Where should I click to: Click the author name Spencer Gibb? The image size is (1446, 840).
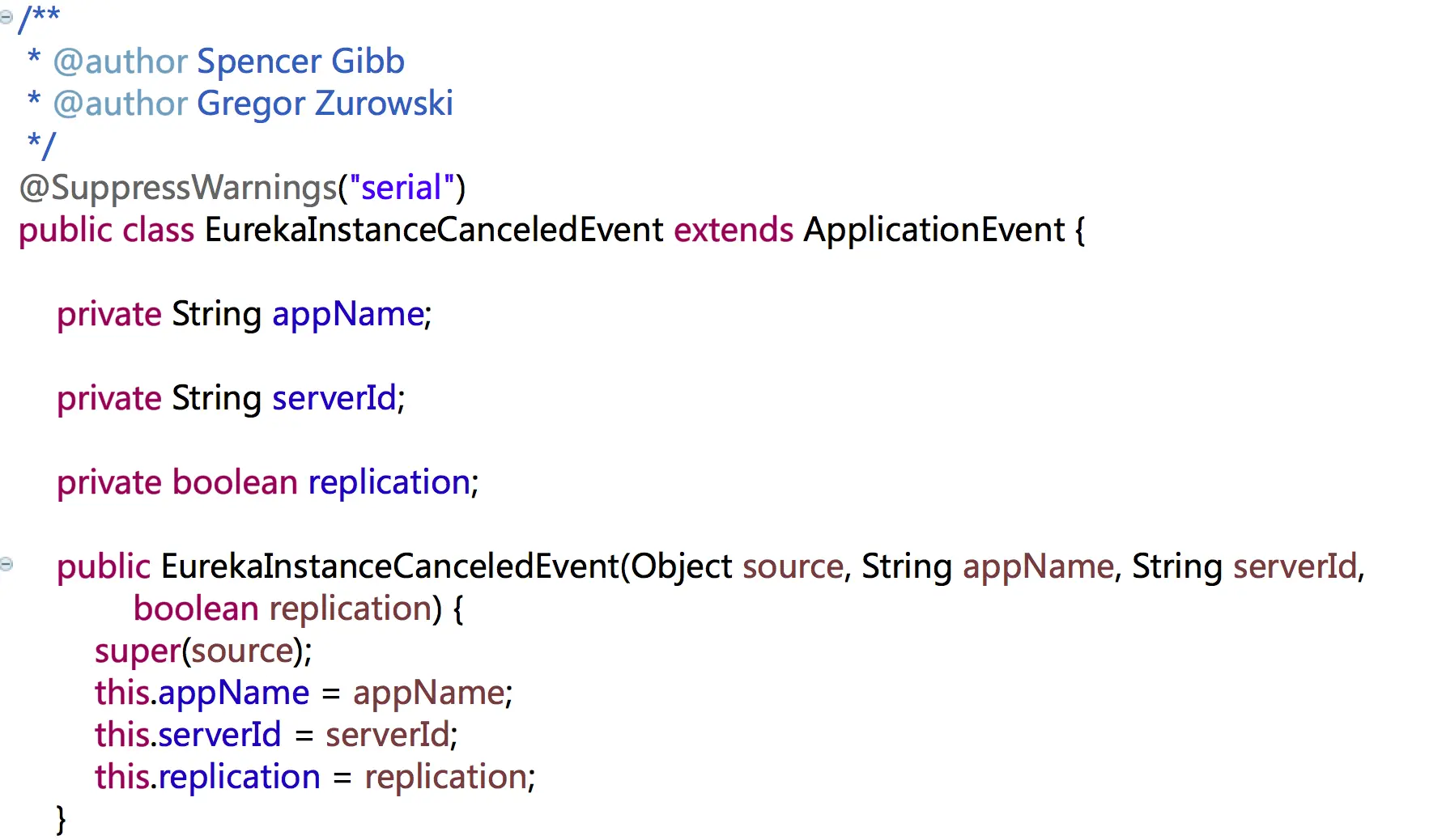coord(300,62)
